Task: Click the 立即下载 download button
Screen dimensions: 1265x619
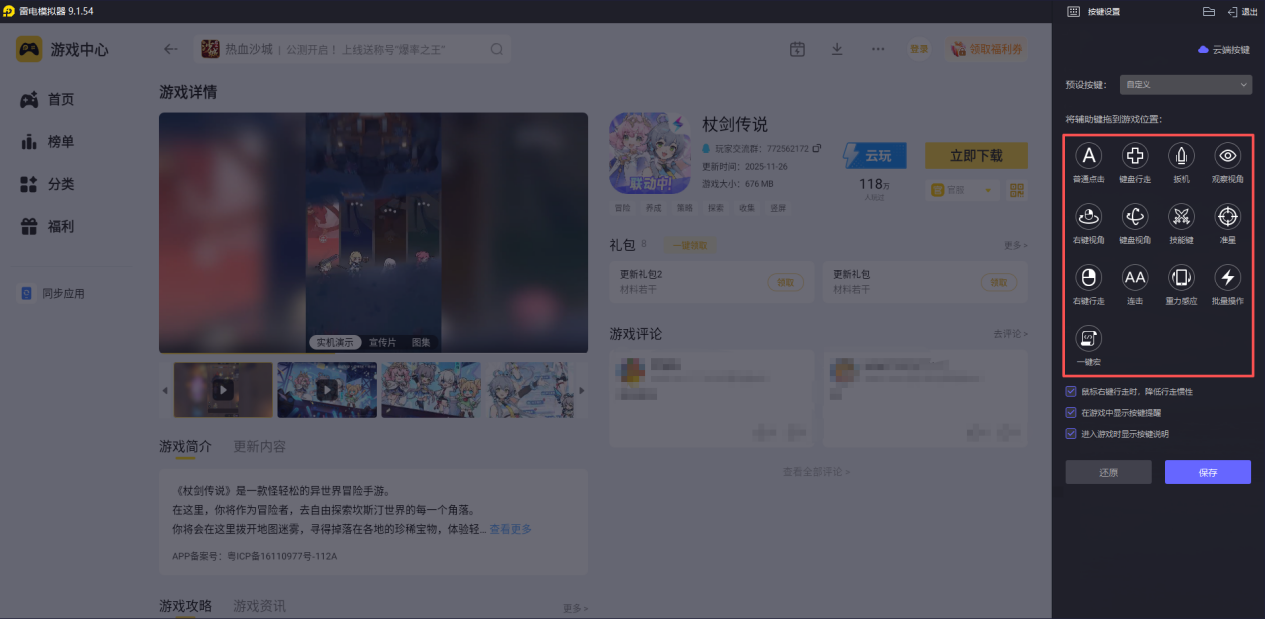Action: click(975, 155)
